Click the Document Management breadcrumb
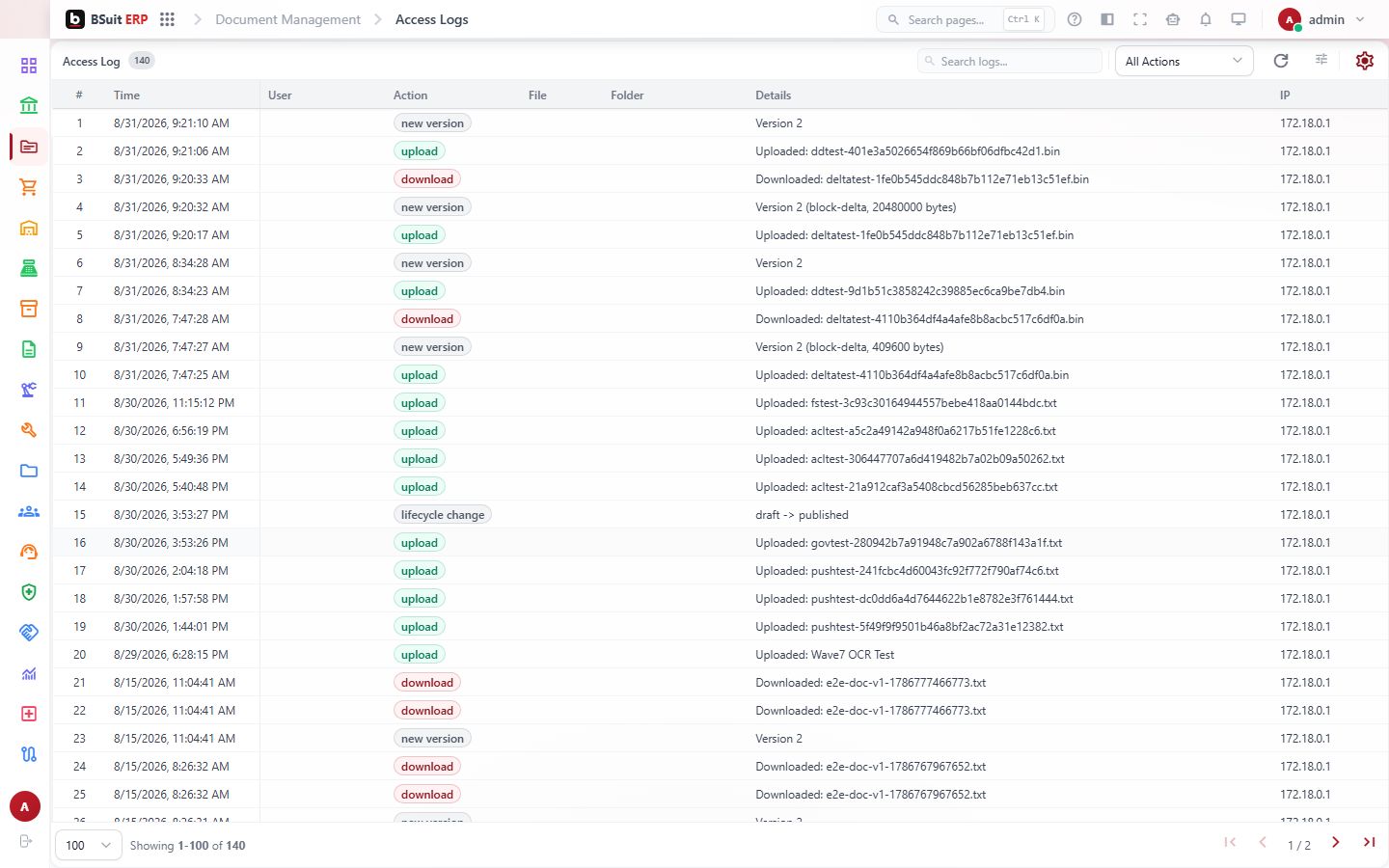This screenshot has width=1389, height=868. [287, 19]
